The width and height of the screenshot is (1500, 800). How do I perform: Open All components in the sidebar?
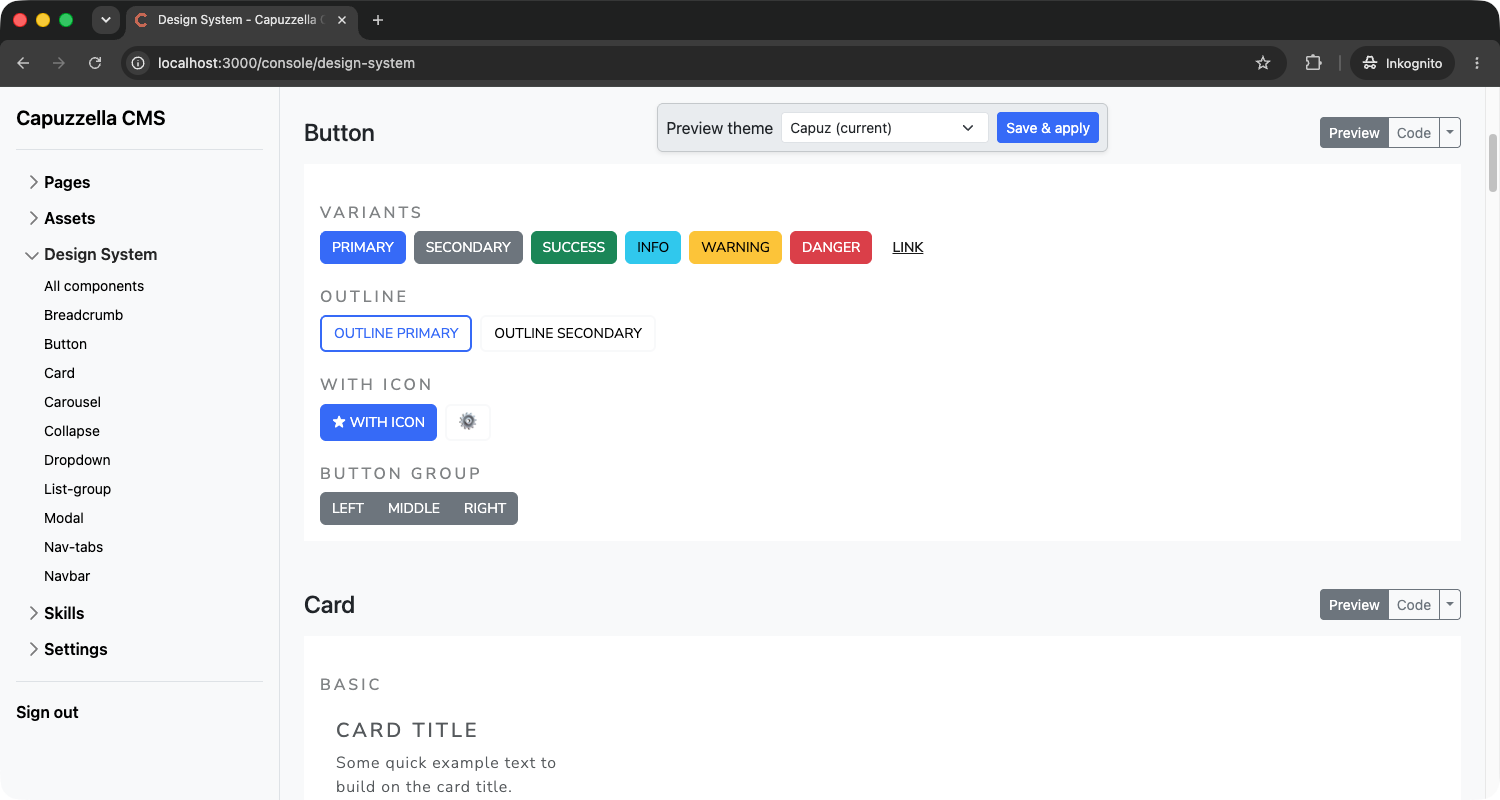pyautogui.click(x=94, y=286)
